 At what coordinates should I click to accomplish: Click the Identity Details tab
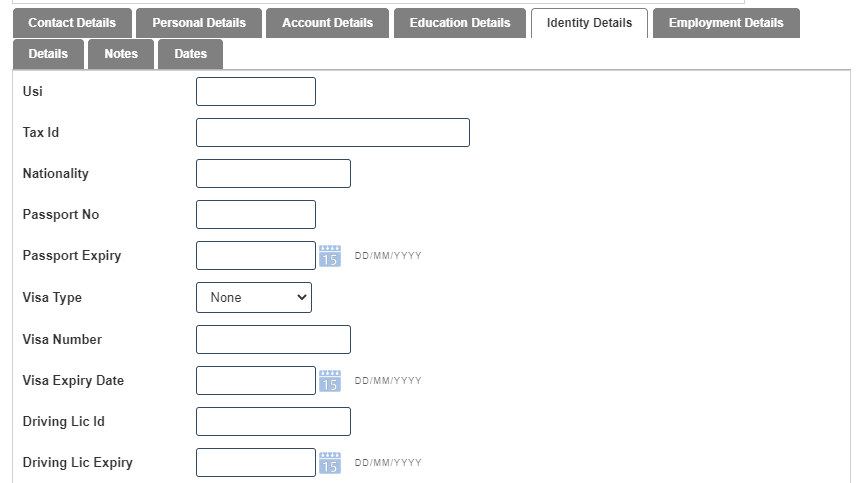pyautogui.click(x=589, y=23)
